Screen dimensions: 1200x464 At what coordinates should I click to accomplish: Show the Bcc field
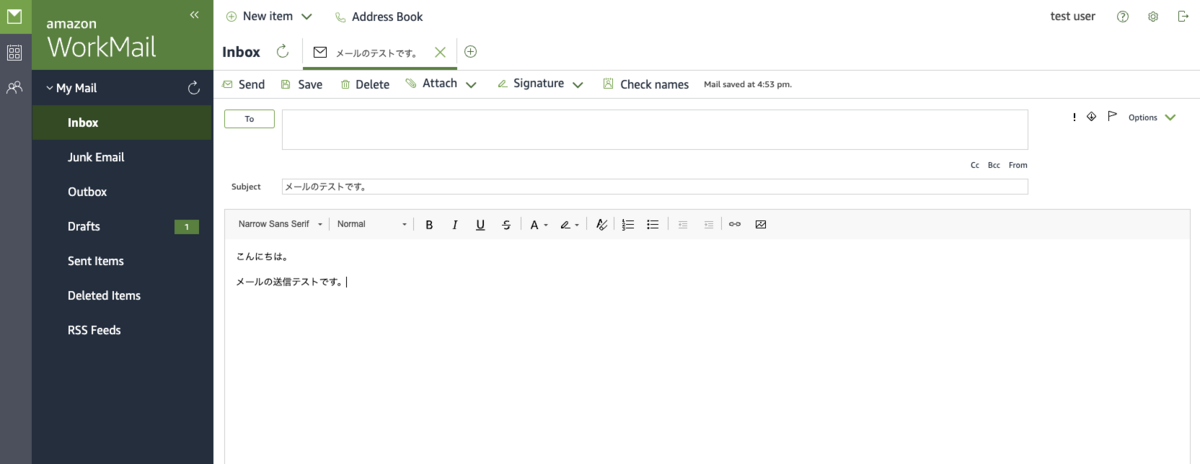pos(994,165)
